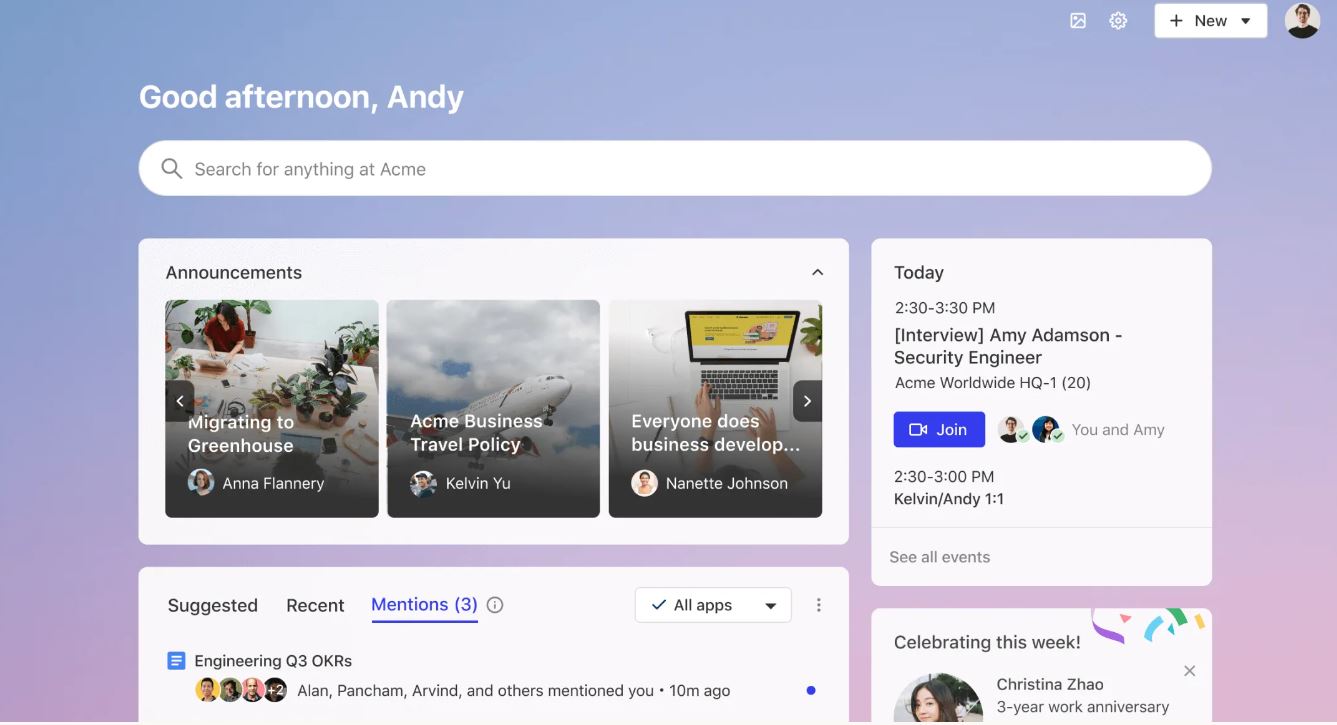Click Acme Worldwide HQ-1 (20) location
This screenshot has width=1337, height=725.
(993, 383)
